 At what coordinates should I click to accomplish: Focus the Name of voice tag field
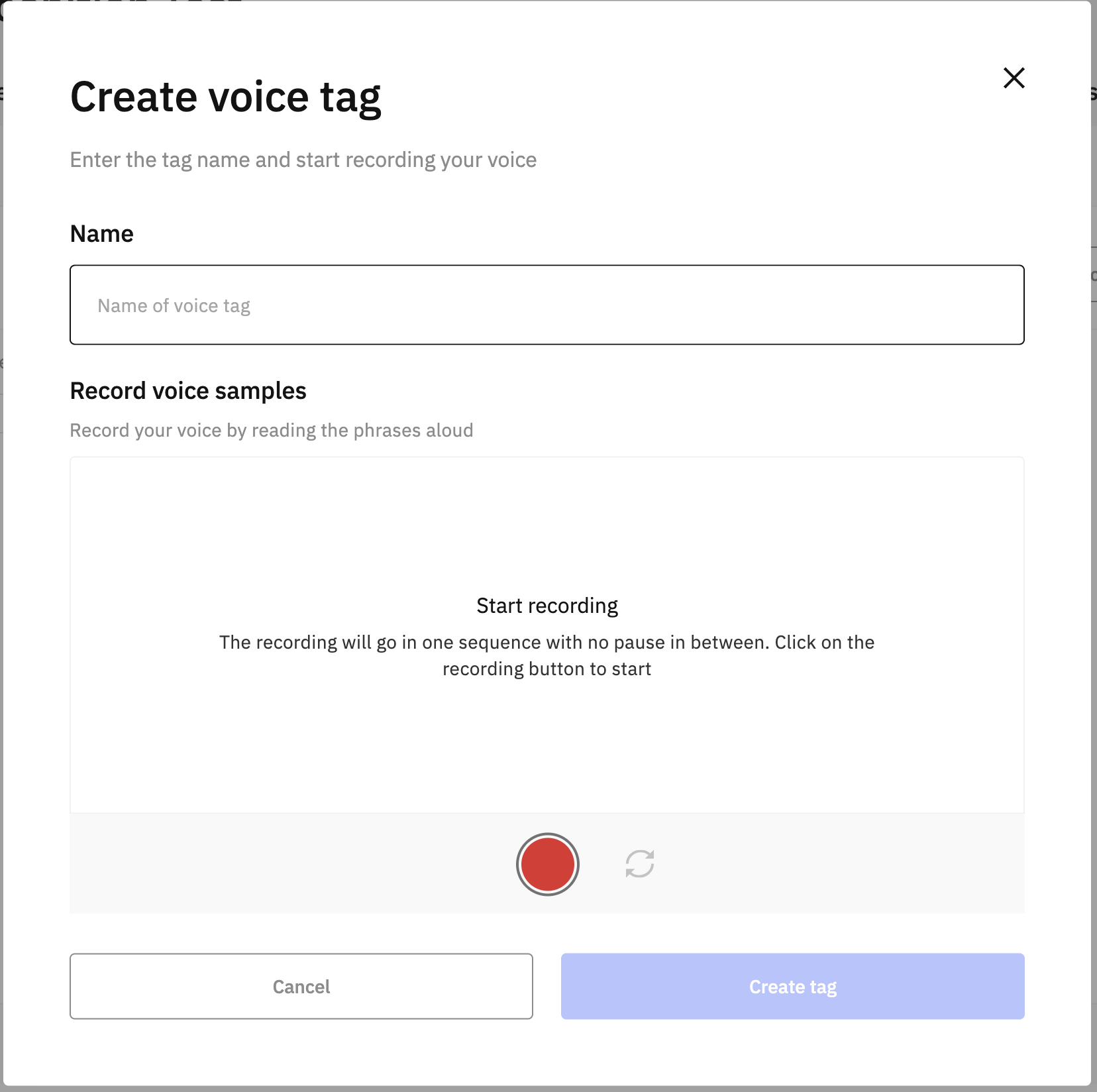[547, 305]
